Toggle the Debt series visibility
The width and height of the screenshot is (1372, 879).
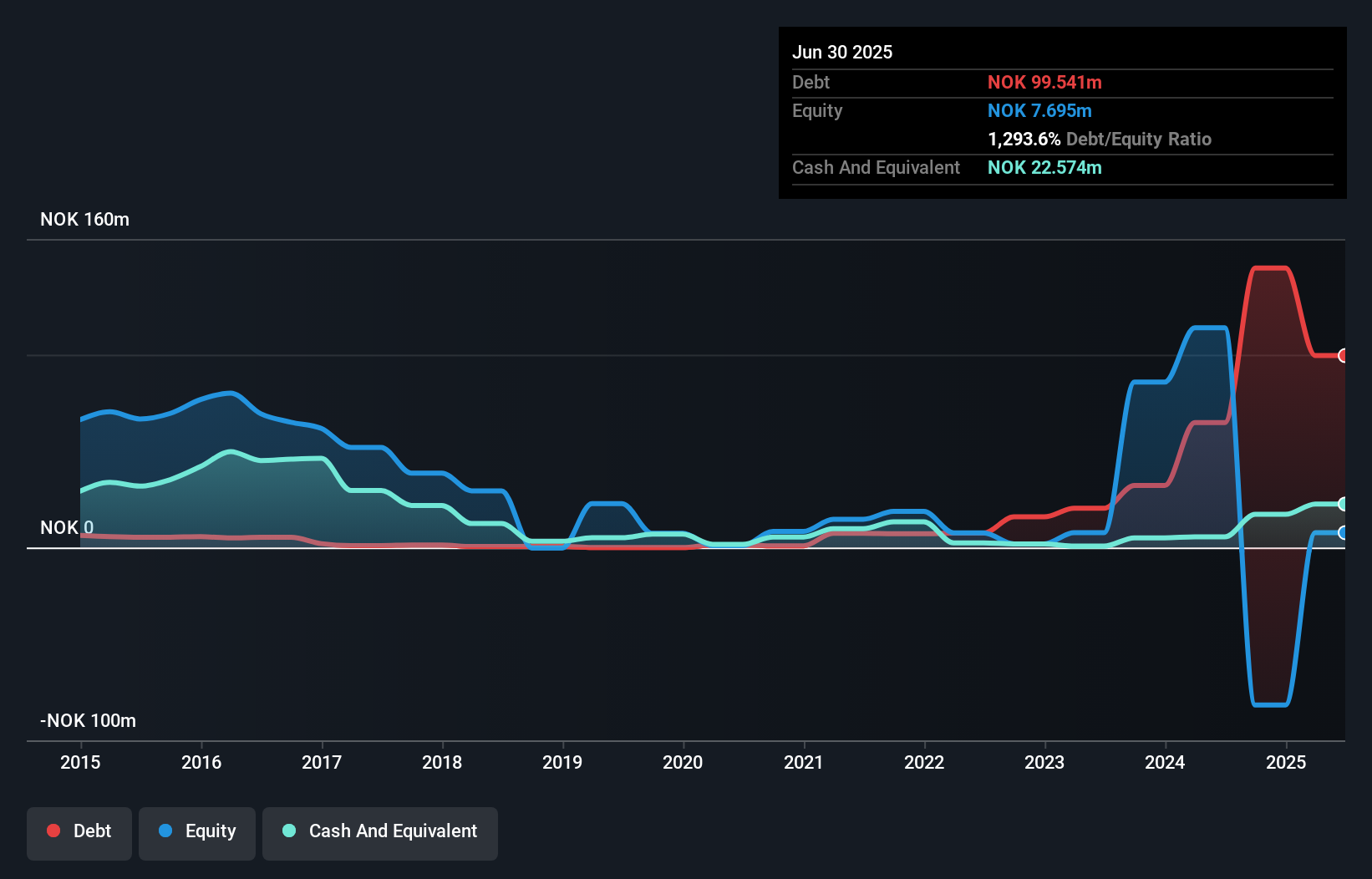click(x=79, y=833)
